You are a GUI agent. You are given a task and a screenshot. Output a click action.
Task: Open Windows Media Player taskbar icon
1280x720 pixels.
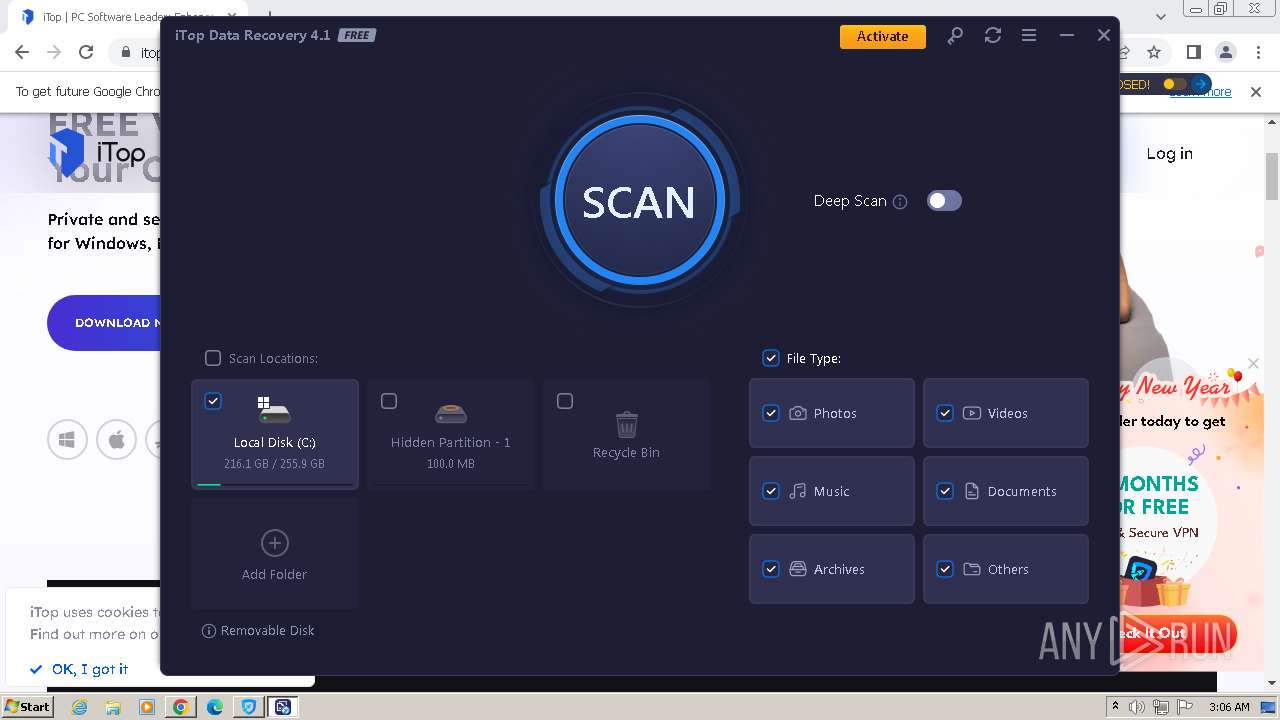click(x=147, y=707)
